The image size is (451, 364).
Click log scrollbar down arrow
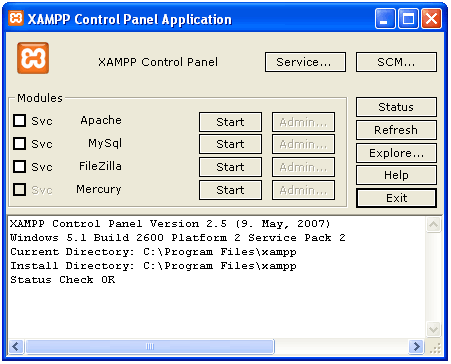pos(434,330)
